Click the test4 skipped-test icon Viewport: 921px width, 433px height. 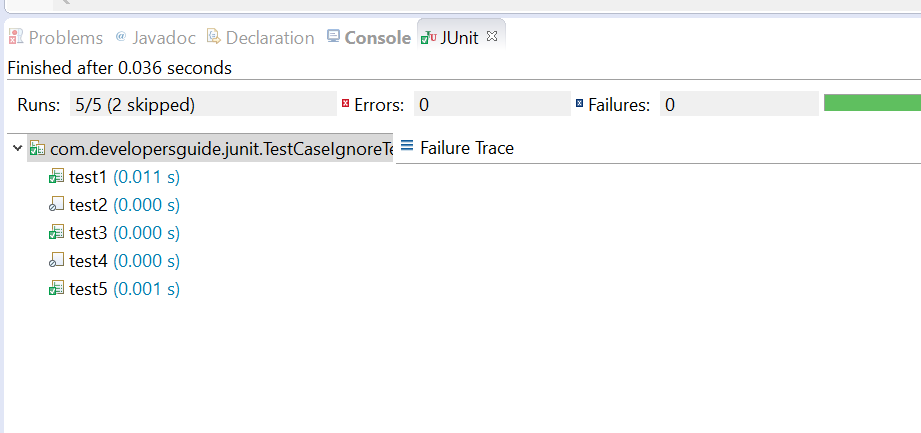click(57, 261)
